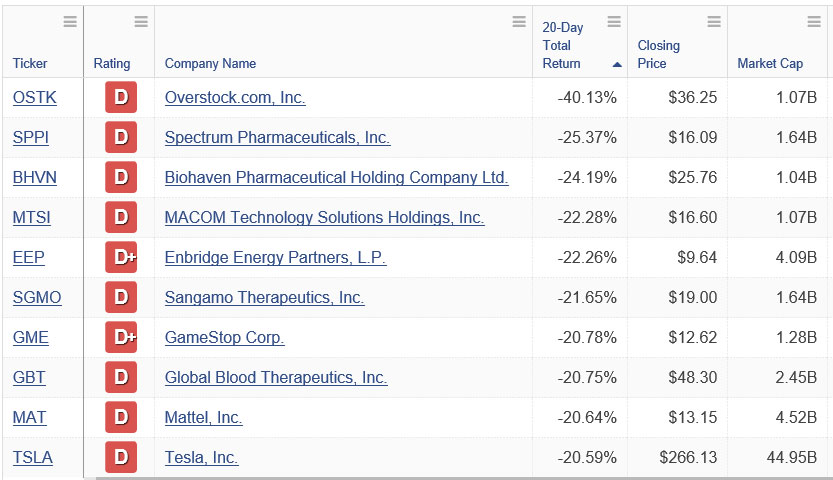
Task: Open the Market Cap column menu icon
Action: point(814,22)
